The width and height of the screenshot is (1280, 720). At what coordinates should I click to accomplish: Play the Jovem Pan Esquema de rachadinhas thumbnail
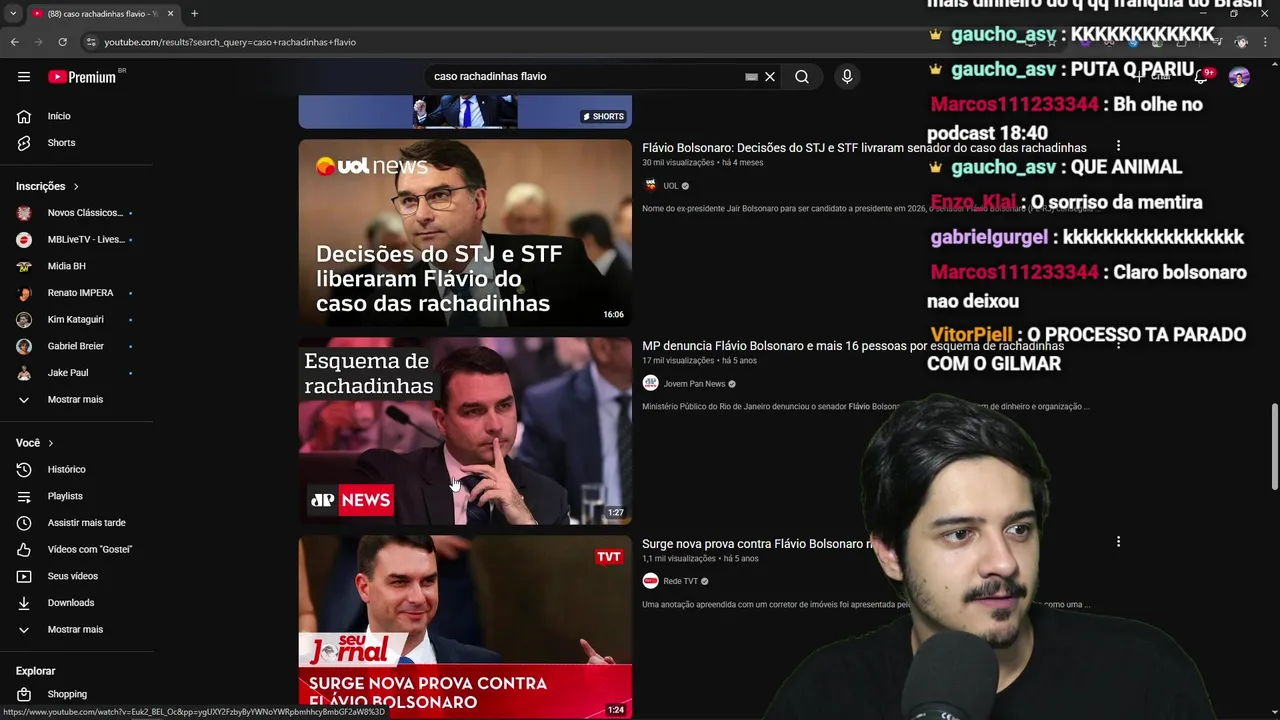(465, 431)
